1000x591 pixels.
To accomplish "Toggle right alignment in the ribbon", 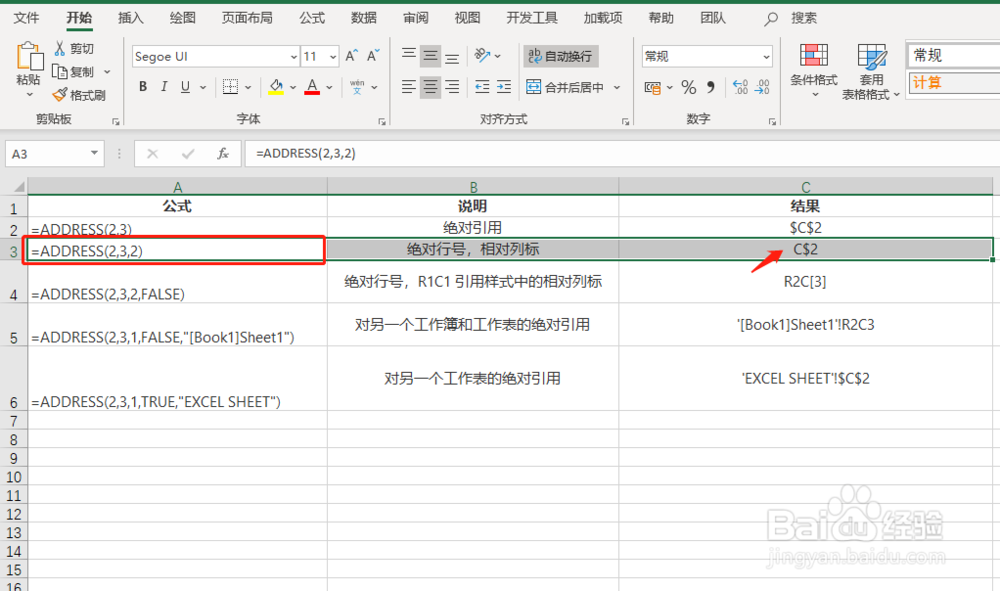I will point(450,87).
